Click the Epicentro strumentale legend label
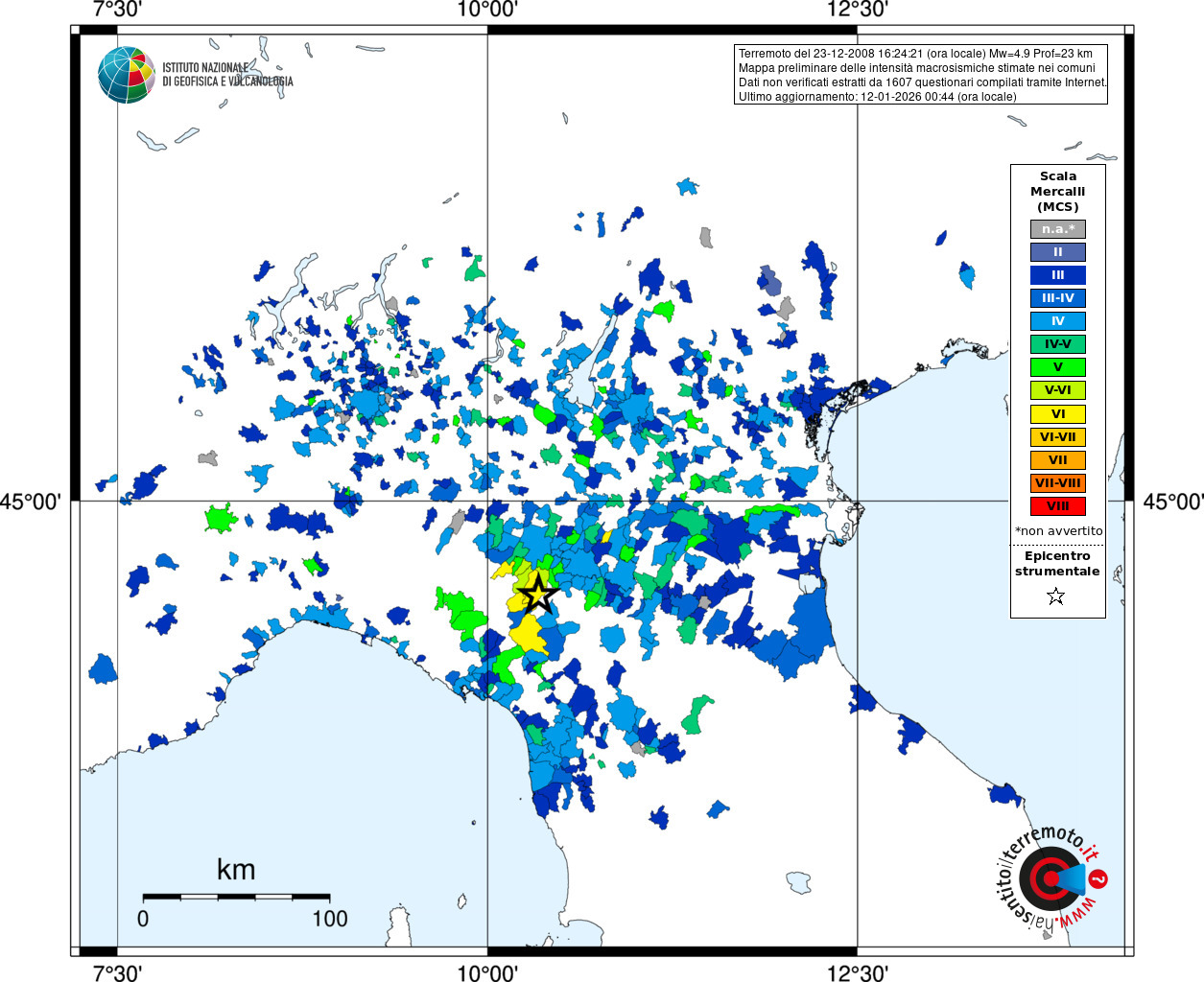1204x982 pixels. coord(1057,564)
